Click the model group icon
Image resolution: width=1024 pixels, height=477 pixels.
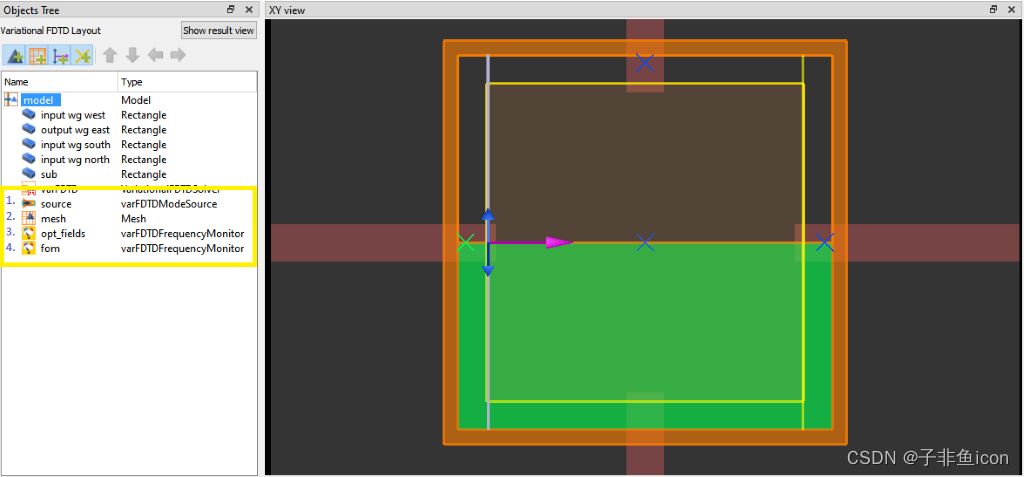pos(11,100)
